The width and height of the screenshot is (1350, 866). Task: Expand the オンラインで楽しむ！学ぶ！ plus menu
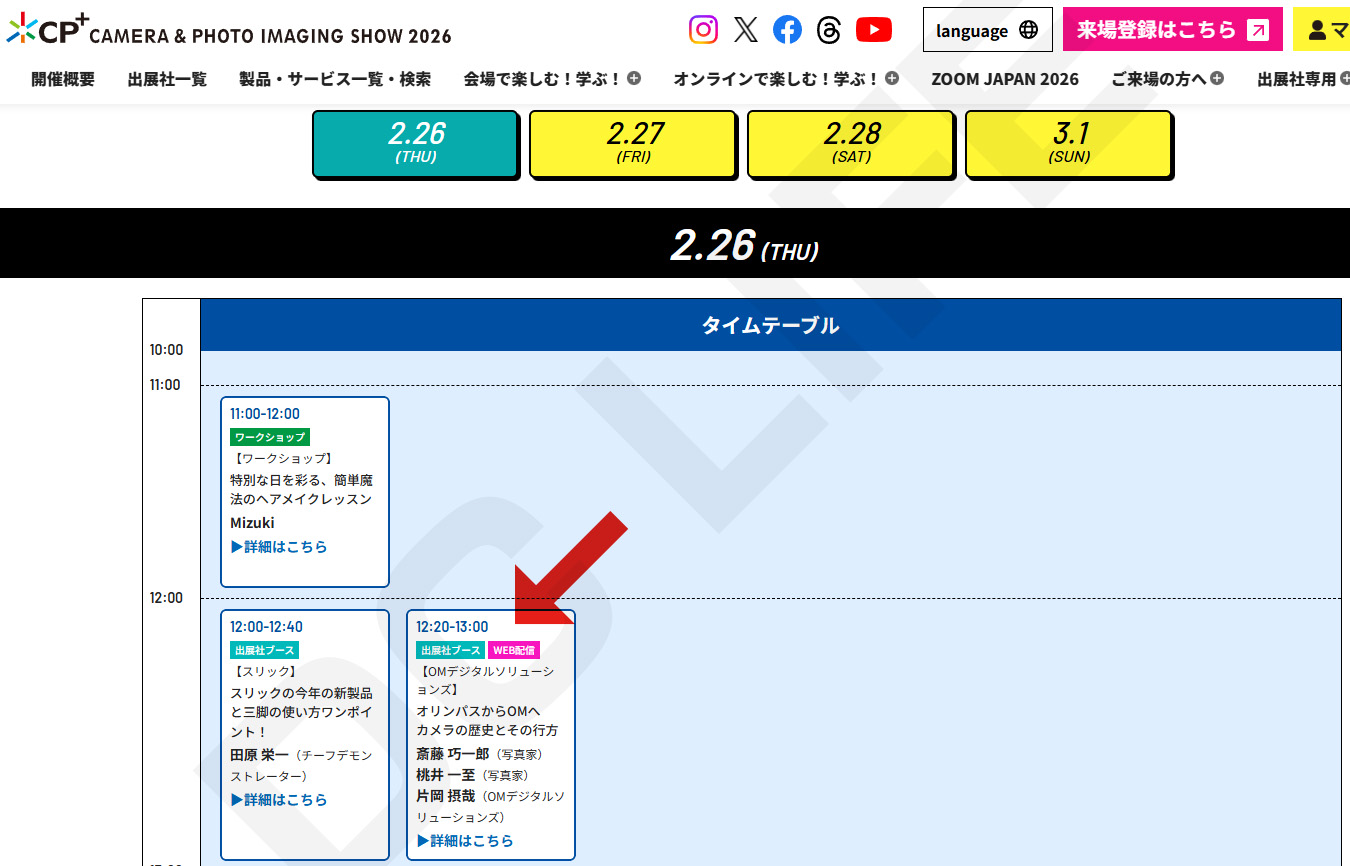(893, 76)
